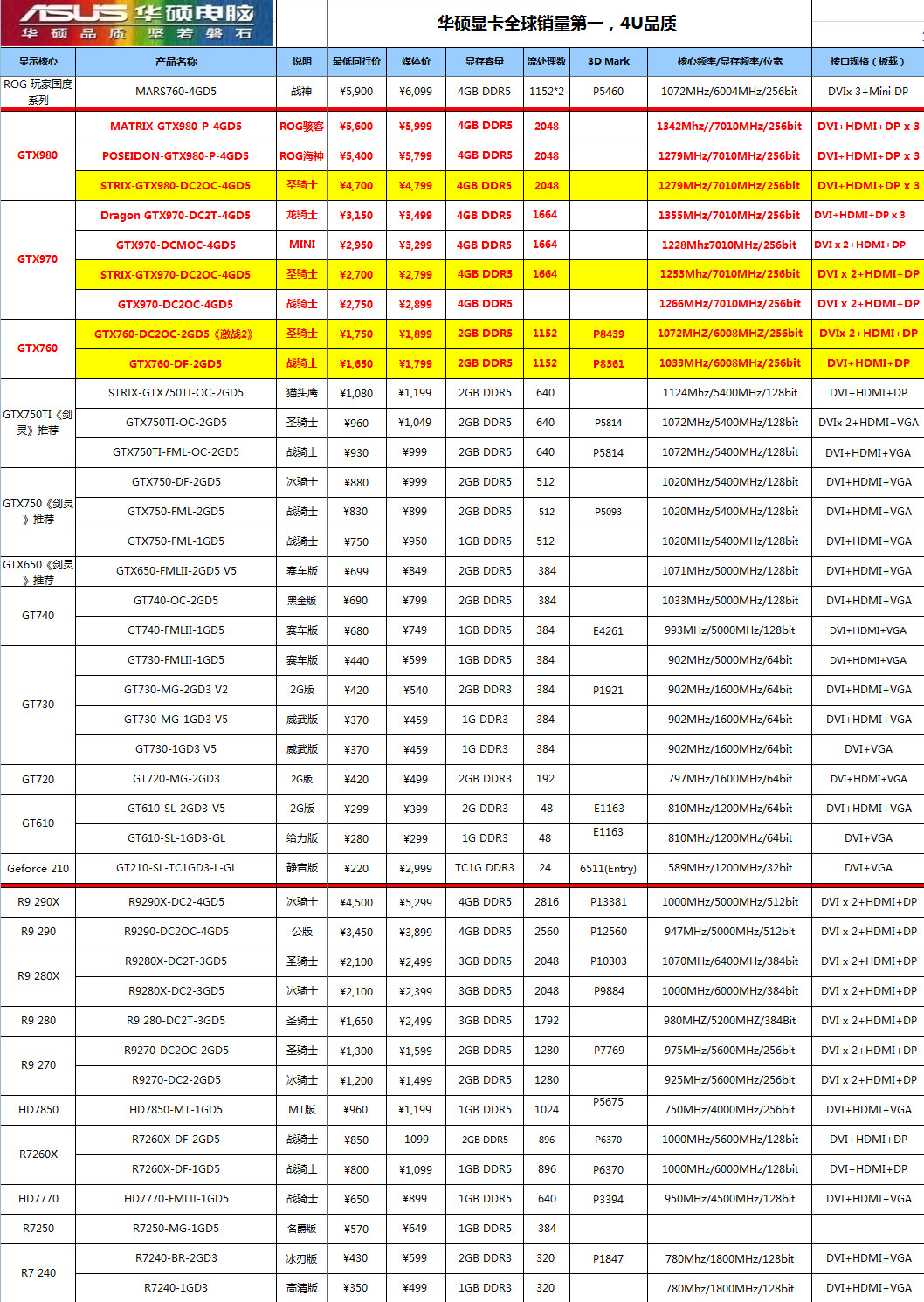Click the GTX760 core category cell
This screenshot has width=924, height=1302.
38,348
